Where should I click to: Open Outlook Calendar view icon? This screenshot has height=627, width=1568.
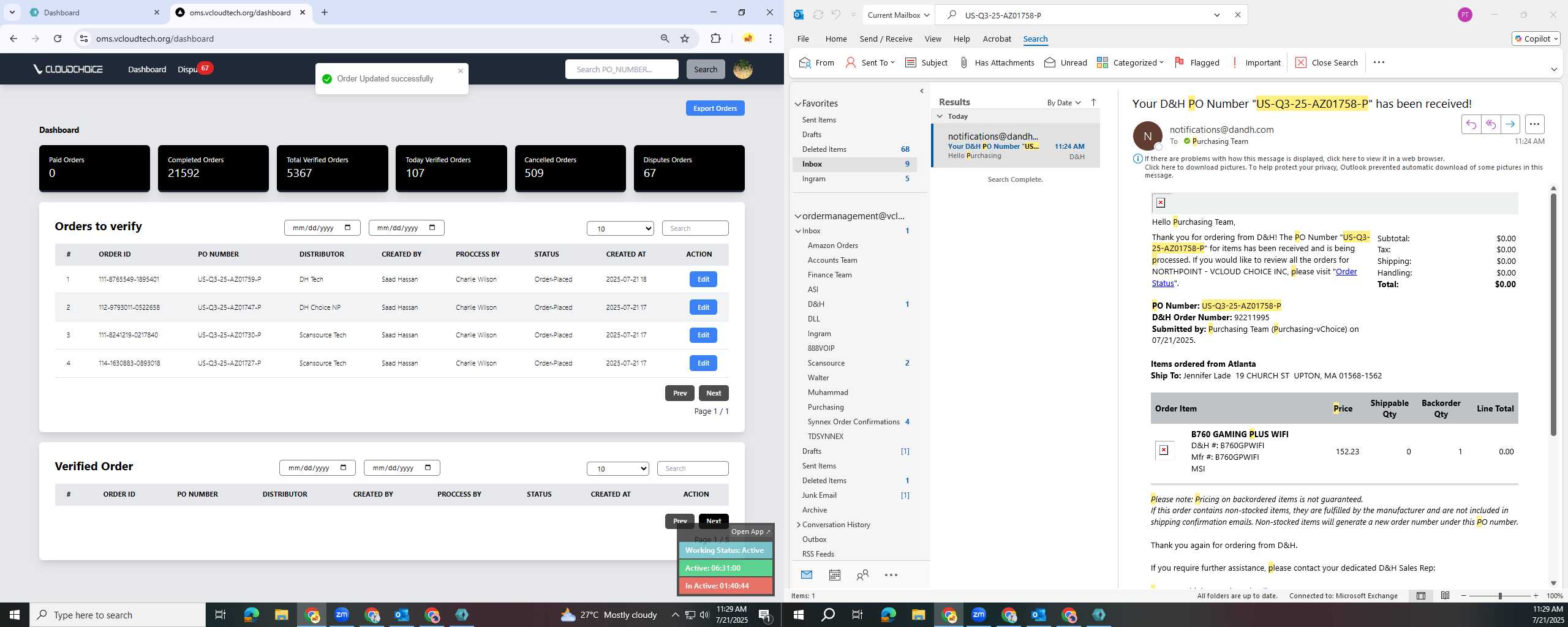click(834, 574)
